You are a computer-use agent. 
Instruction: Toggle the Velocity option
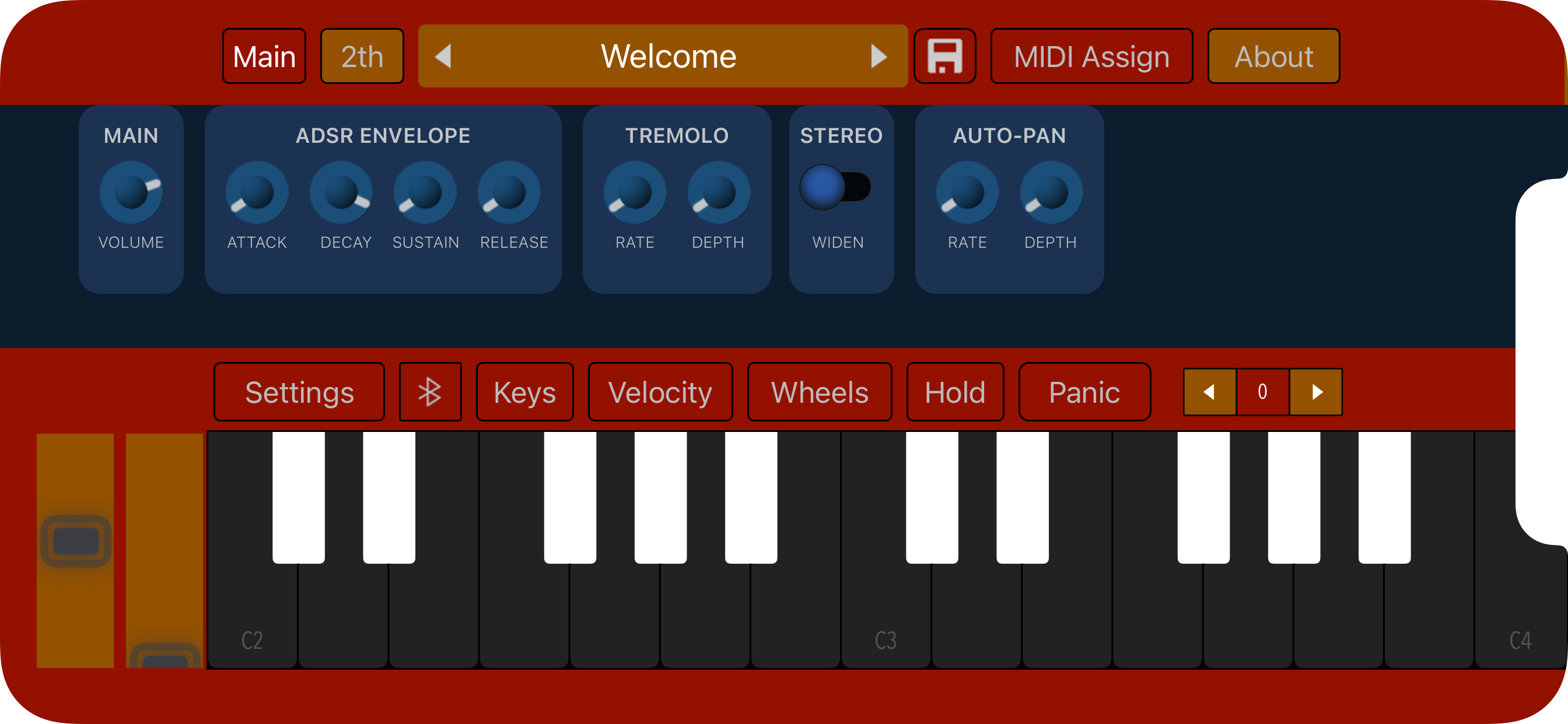click(x=660, y=392)
